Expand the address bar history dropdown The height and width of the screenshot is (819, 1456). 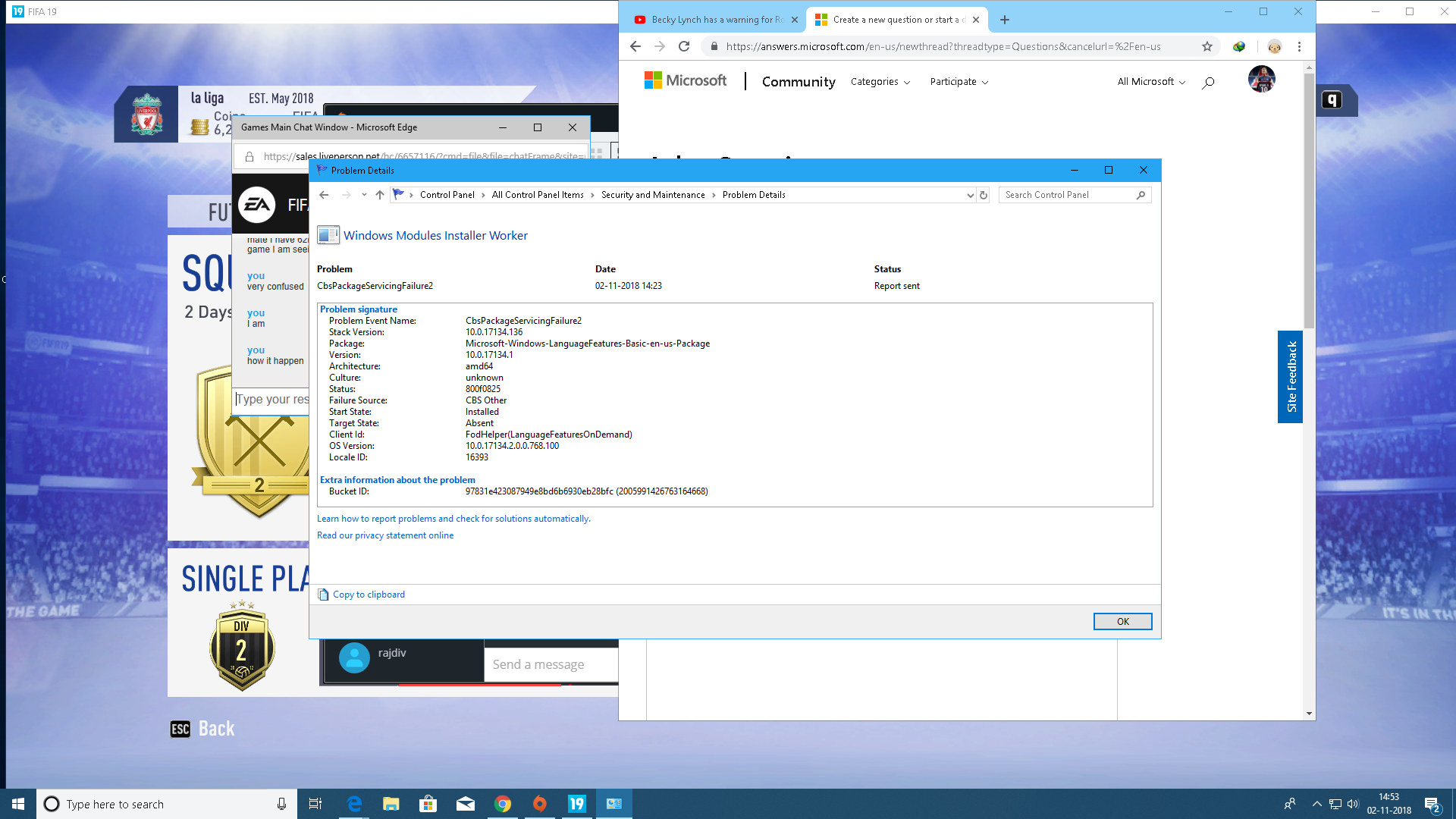(x=970, y=195)
